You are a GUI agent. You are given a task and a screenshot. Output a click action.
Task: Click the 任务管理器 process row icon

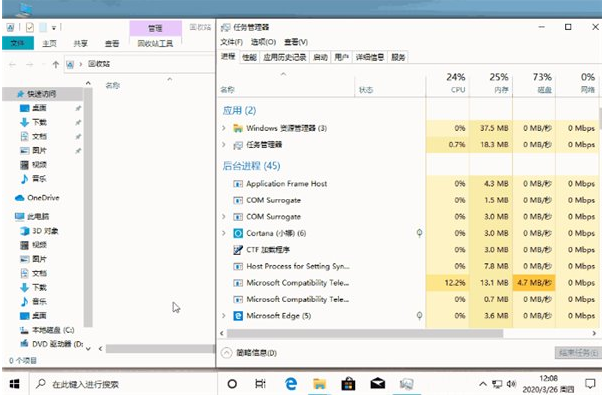pyautogui.click(x=237, y=145)
